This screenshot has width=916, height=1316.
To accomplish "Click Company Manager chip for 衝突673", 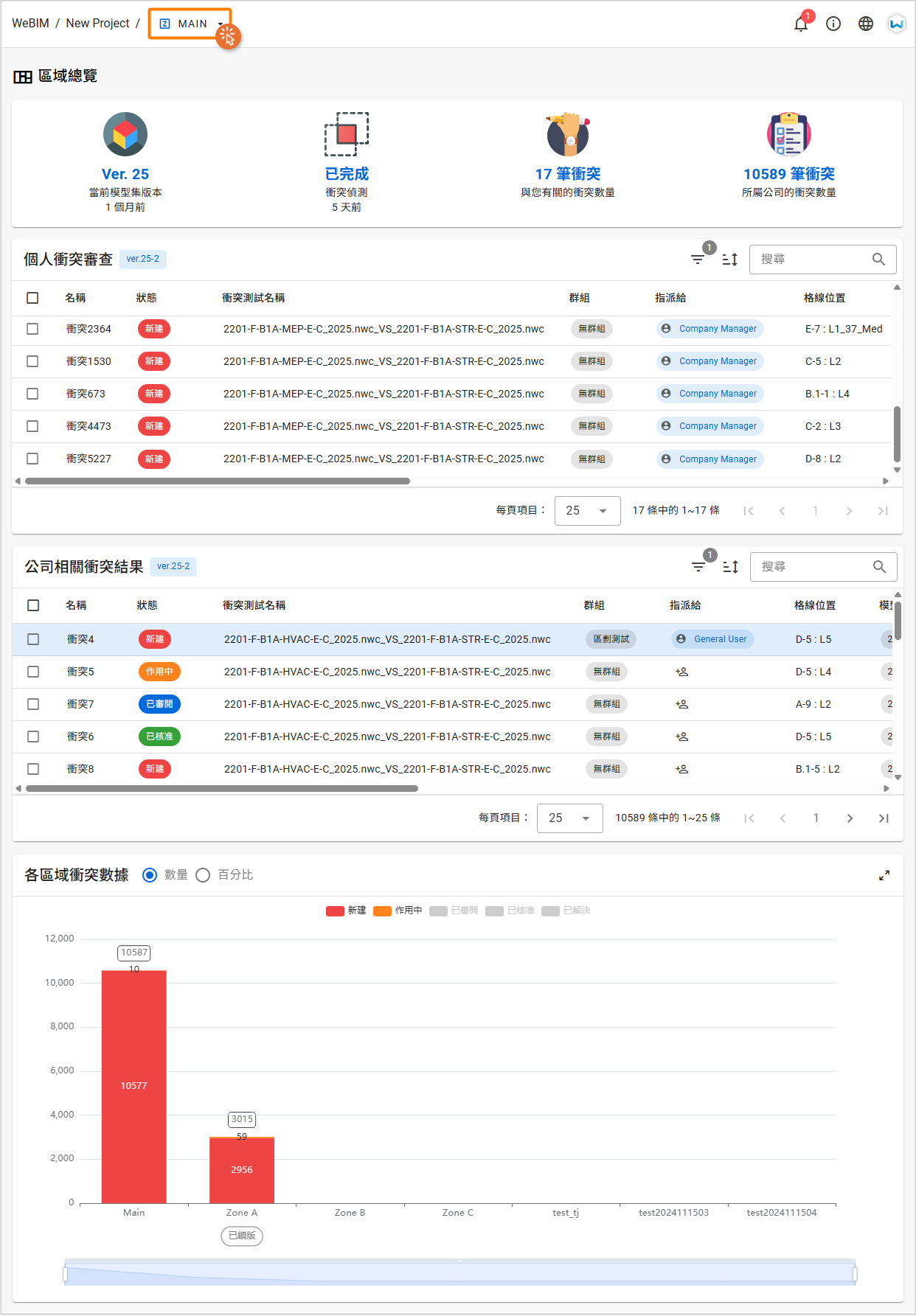I will click(x=709, y=394).
